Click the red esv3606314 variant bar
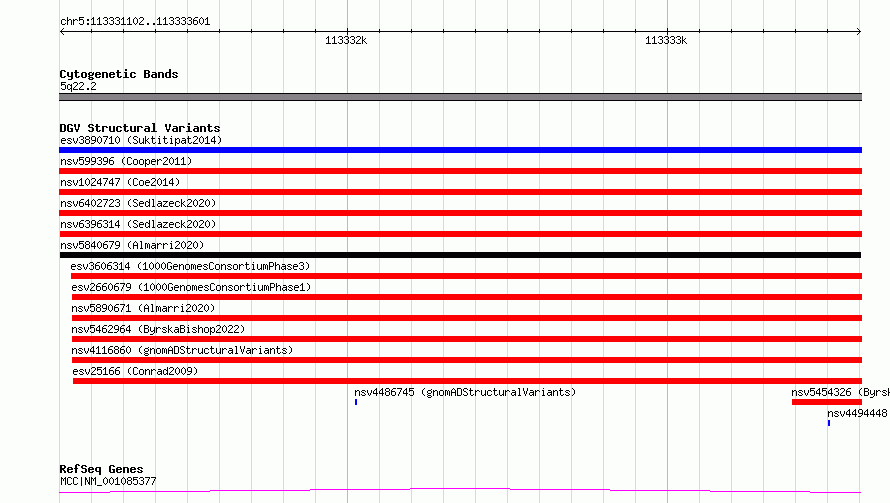 [x=467, y=276]
